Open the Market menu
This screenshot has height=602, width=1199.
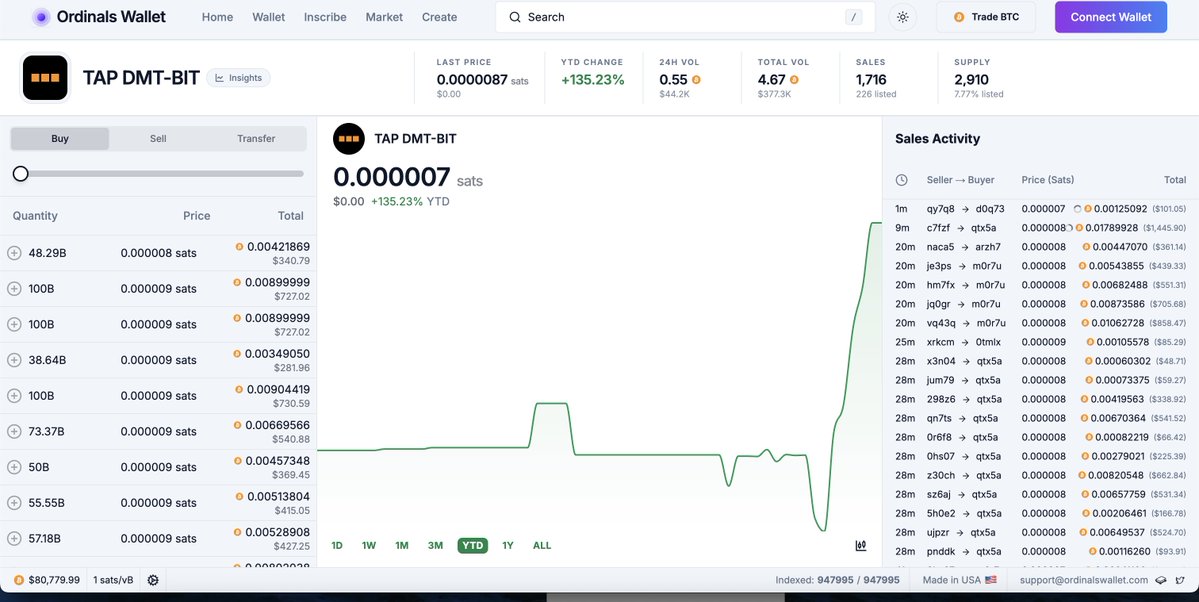pyautogui.click(x=384, y=17)
